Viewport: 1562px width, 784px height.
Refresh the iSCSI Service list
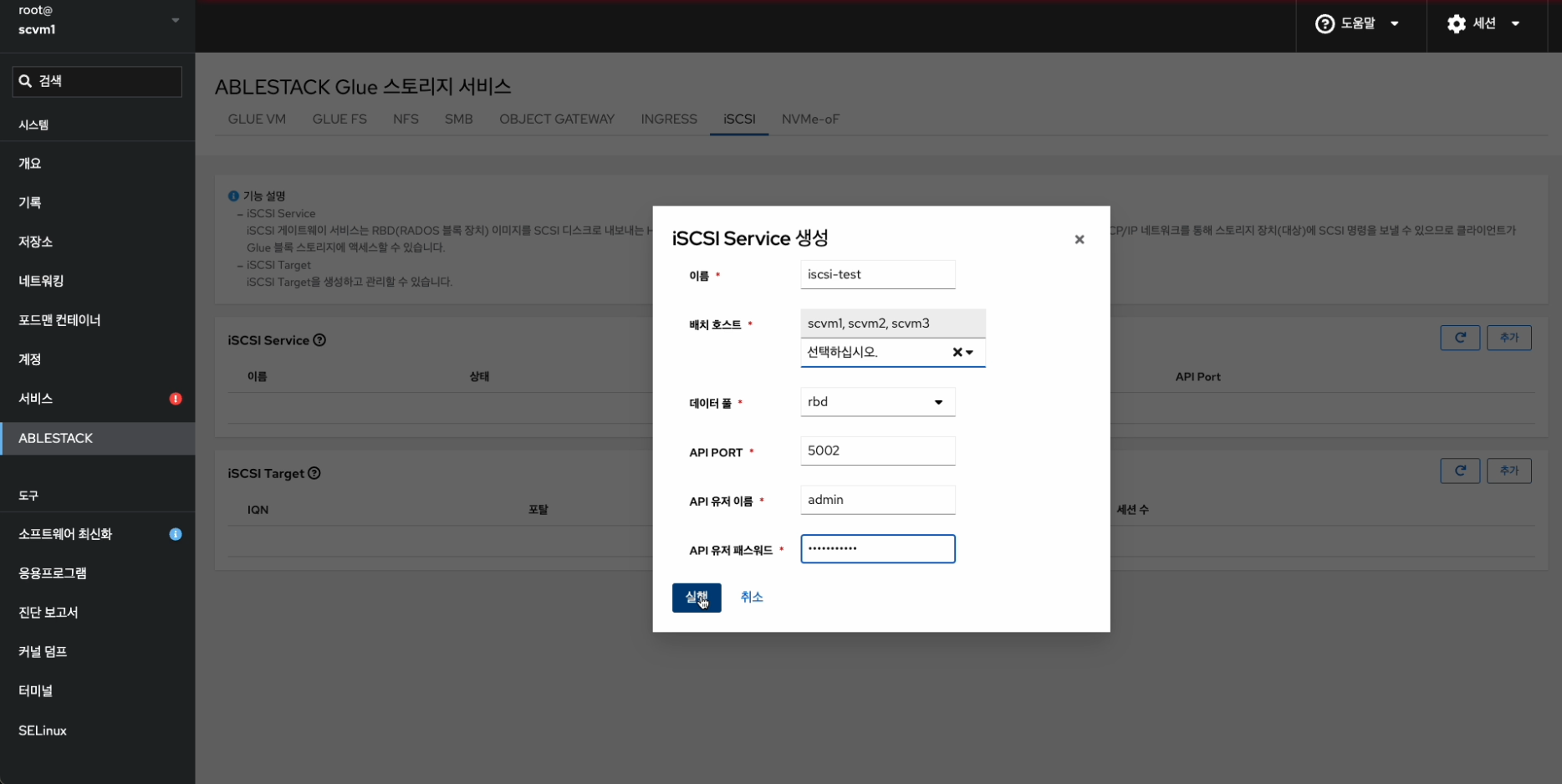pyautogui.click(x=1459, y=338)
